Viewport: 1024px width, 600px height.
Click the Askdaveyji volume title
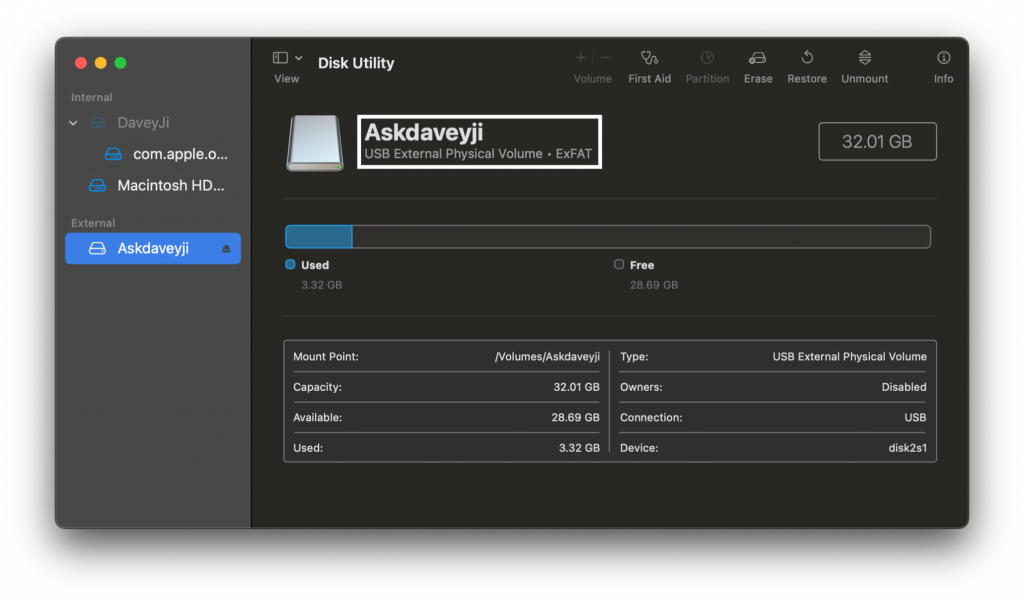[424, 133]
